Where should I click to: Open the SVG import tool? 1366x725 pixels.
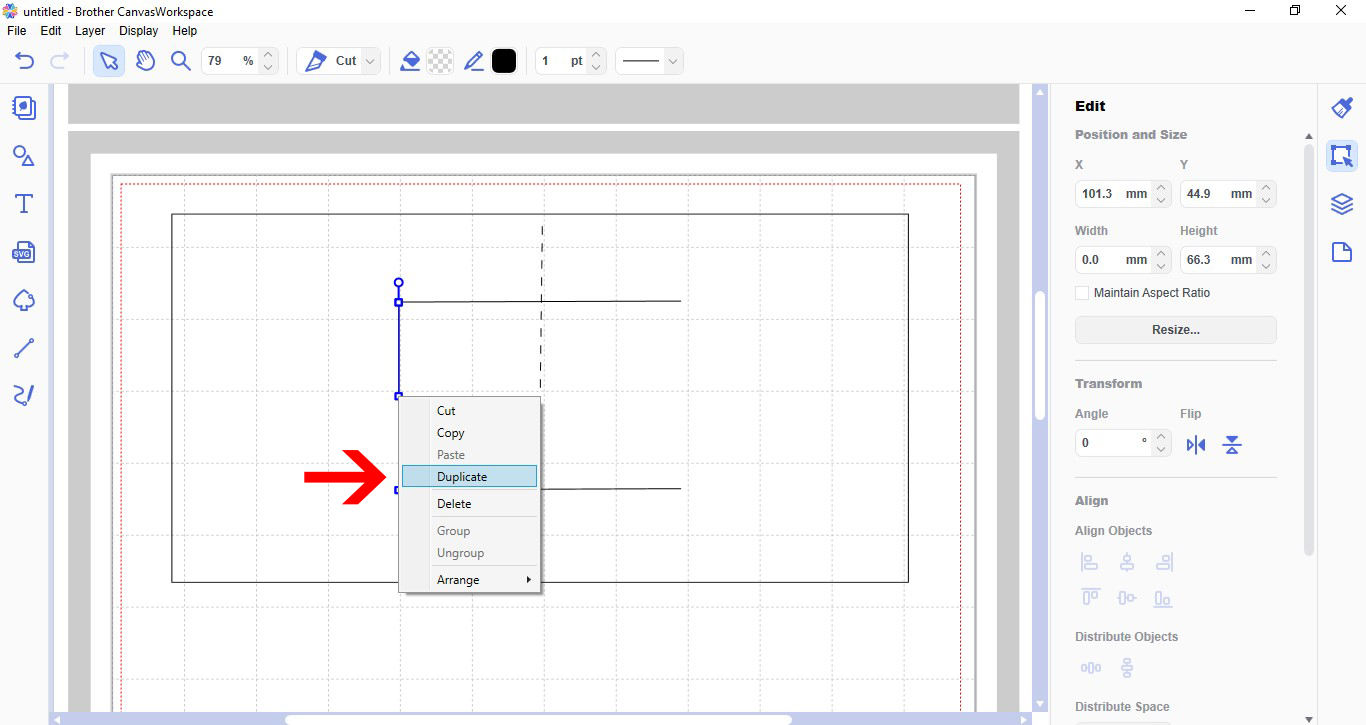(x=23, y=252)
